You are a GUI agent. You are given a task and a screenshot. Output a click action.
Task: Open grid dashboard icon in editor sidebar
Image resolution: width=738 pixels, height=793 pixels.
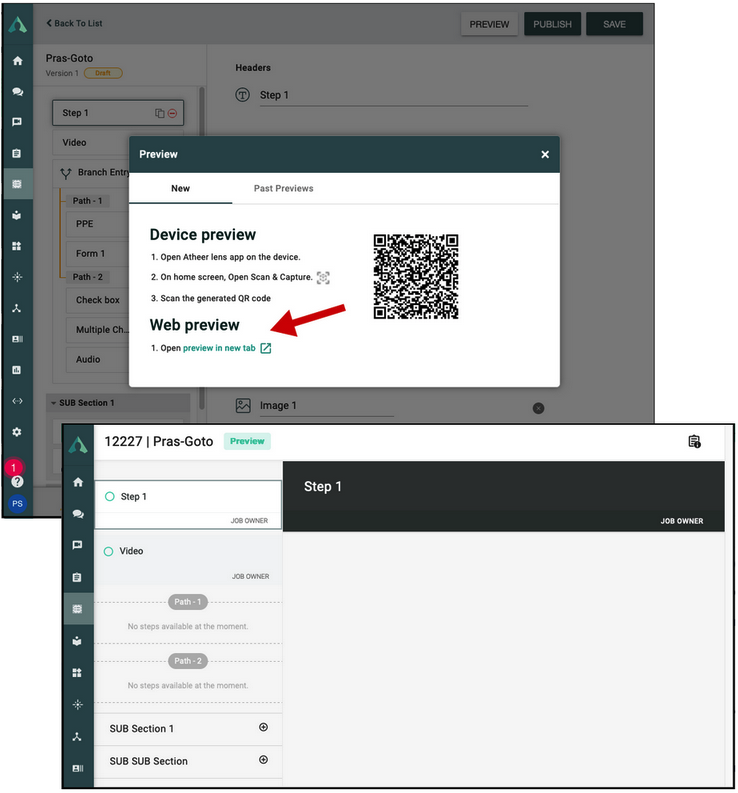(17, 246)
